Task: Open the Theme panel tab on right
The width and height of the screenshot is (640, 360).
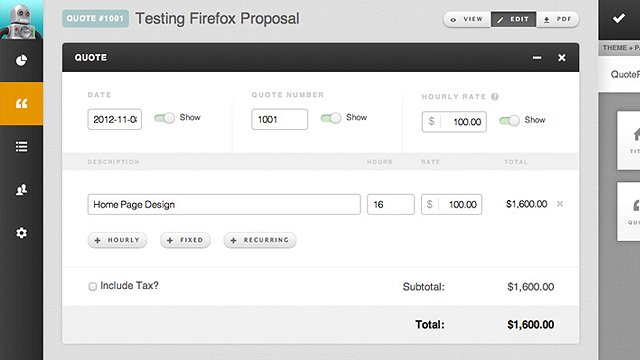Action: tap(621, 48)
